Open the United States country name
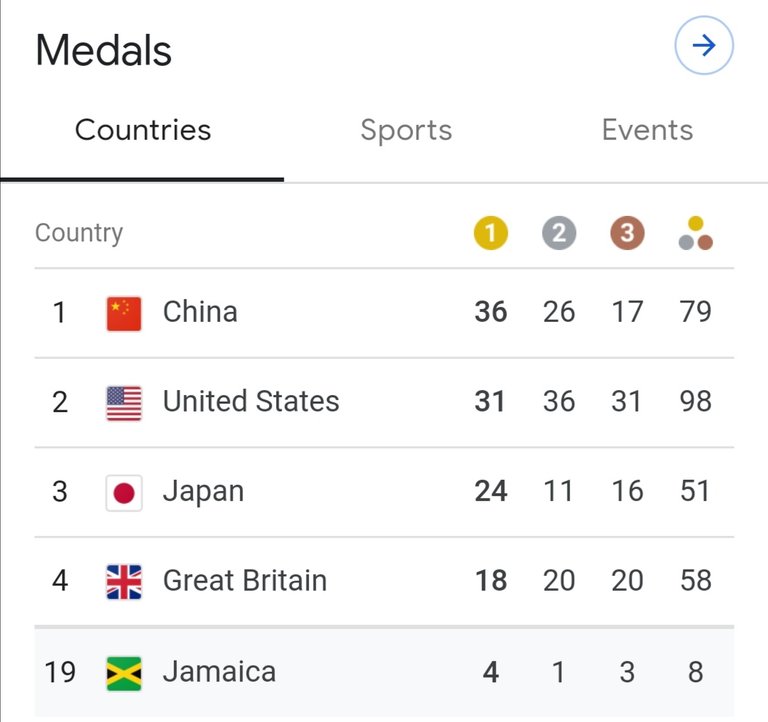The width and height of the screenshot is (768, 722). (251, 401)
